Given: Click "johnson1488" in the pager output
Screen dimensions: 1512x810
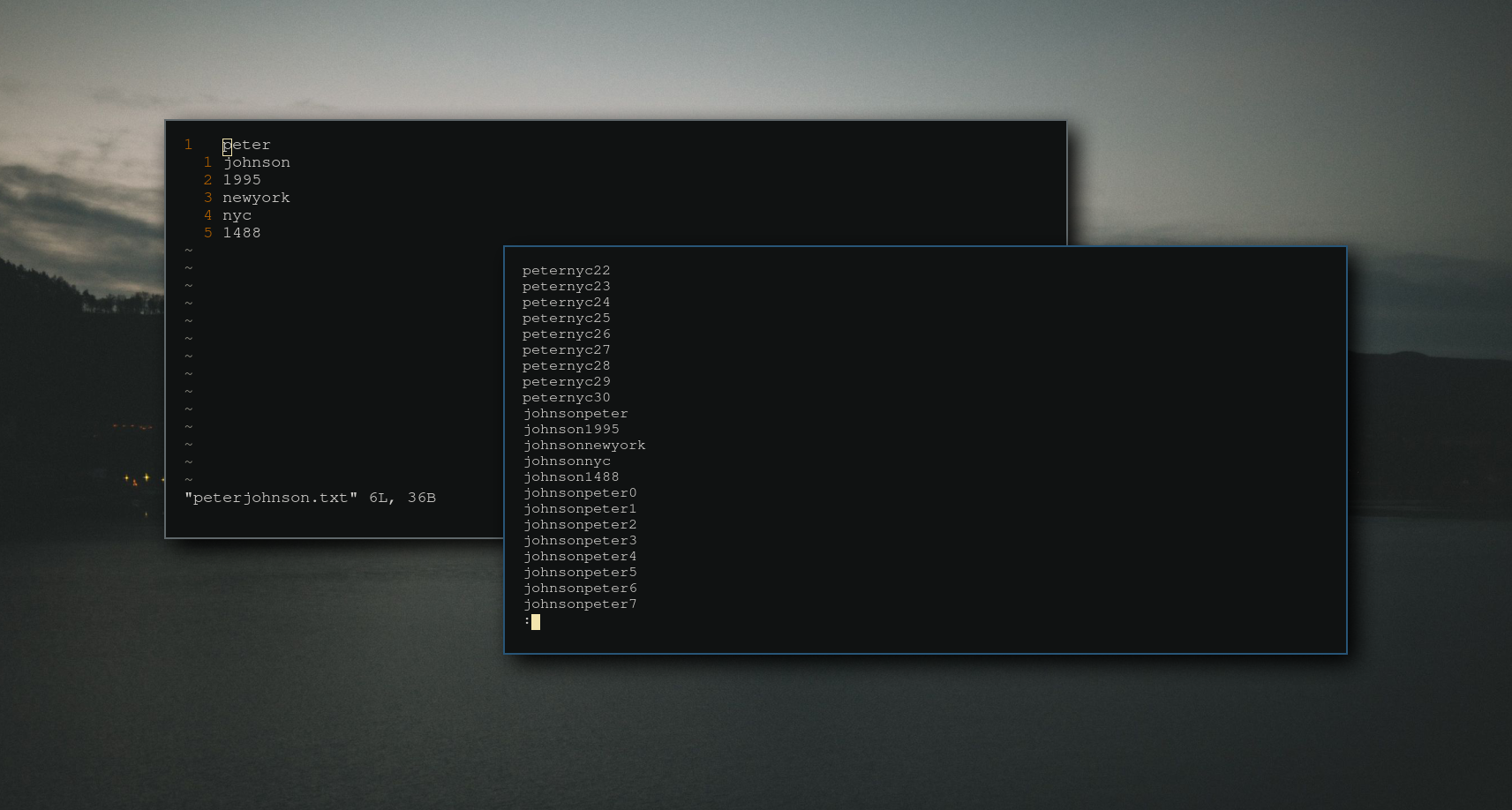Looking at the screenshot, I should [x=571, y=477].
